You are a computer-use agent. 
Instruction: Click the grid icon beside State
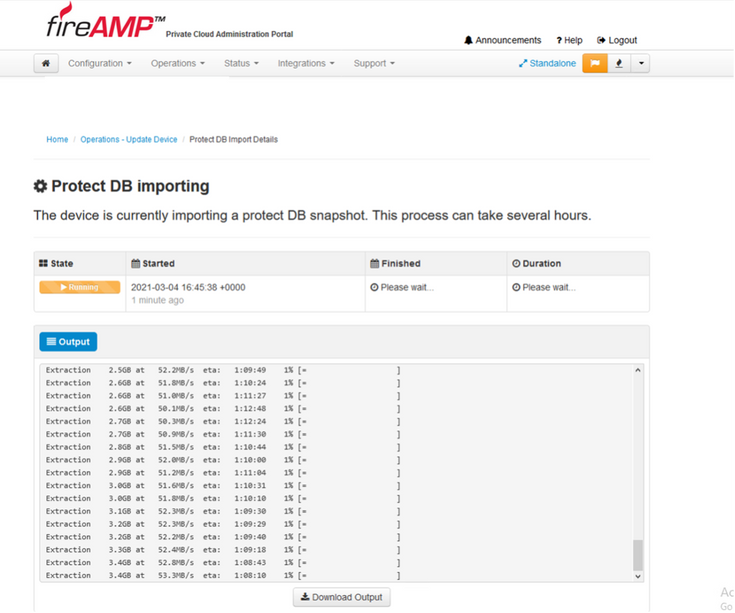click(x=43, y=263)
